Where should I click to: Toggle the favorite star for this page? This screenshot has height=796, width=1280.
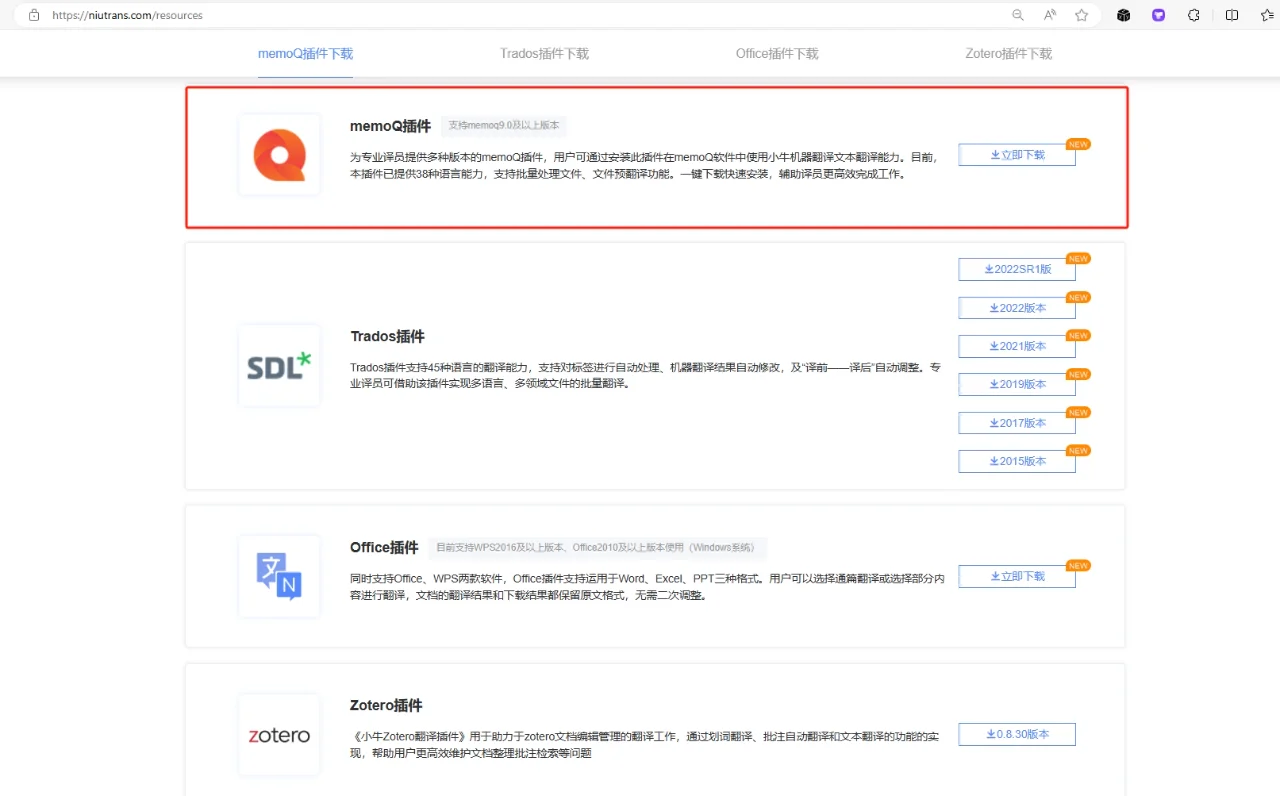tap(1082, 15)
